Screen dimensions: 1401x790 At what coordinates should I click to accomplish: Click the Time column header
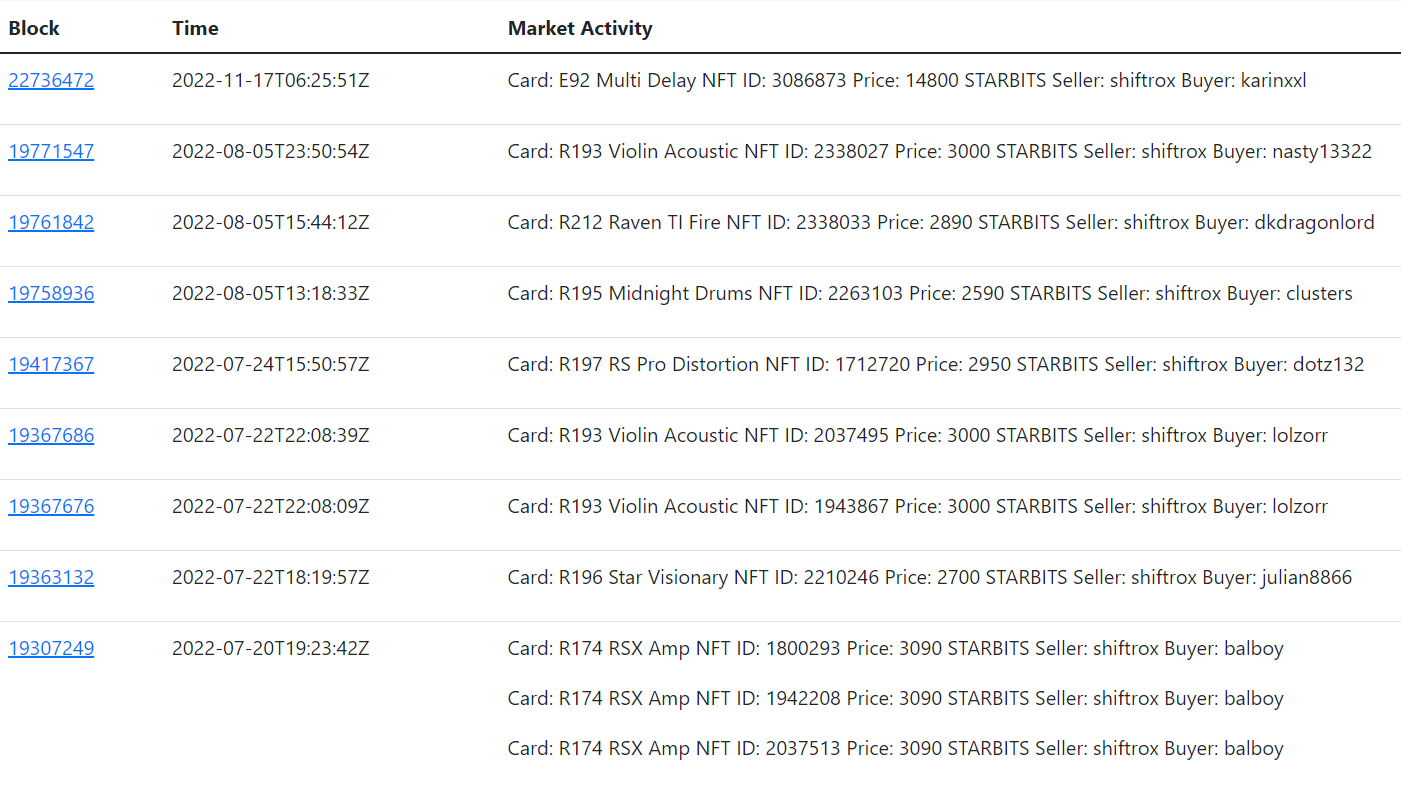[195, 28]
